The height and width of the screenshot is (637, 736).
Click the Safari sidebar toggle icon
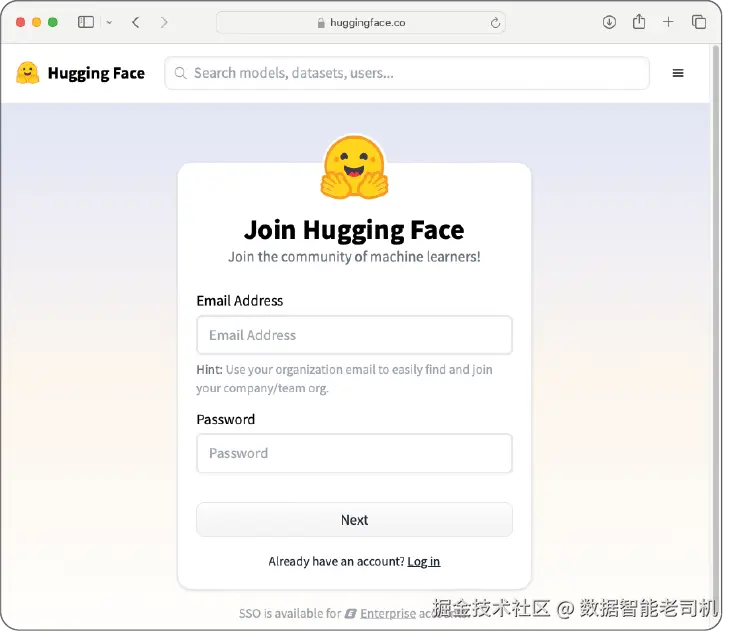(x=86, y=22)
